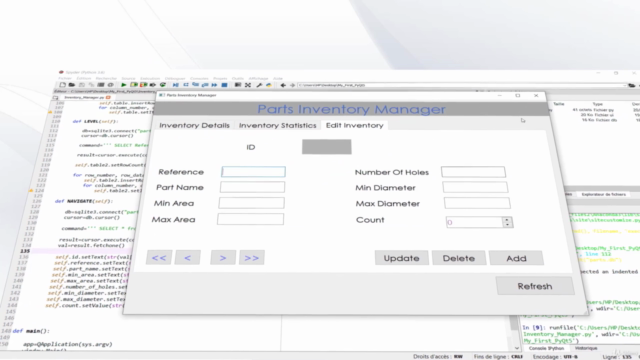Click the Refresh button

(535, 286)
